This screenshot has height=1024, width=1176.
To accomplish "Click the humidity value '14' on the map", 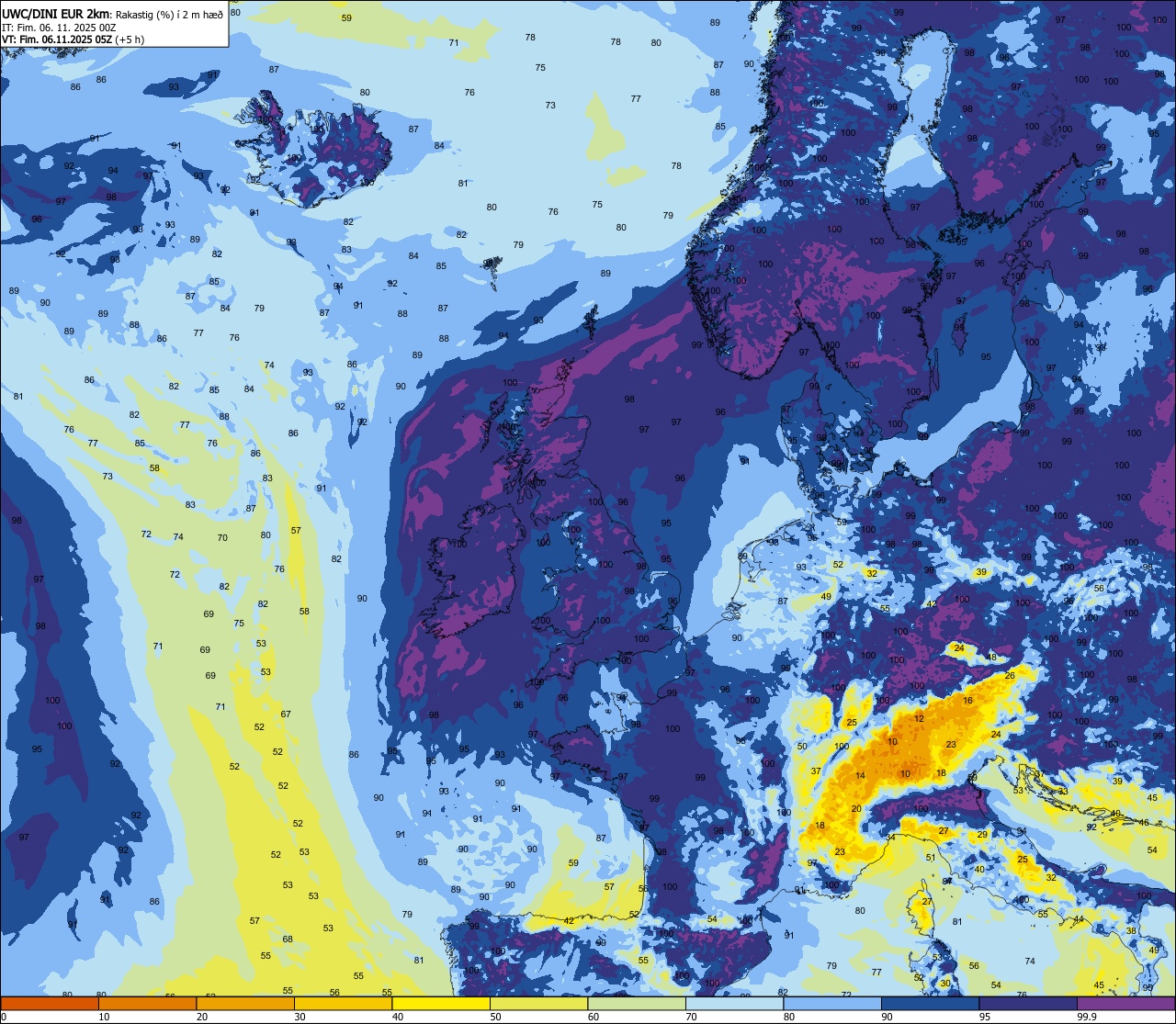I will pyautogui.click(x=860, y=776).
